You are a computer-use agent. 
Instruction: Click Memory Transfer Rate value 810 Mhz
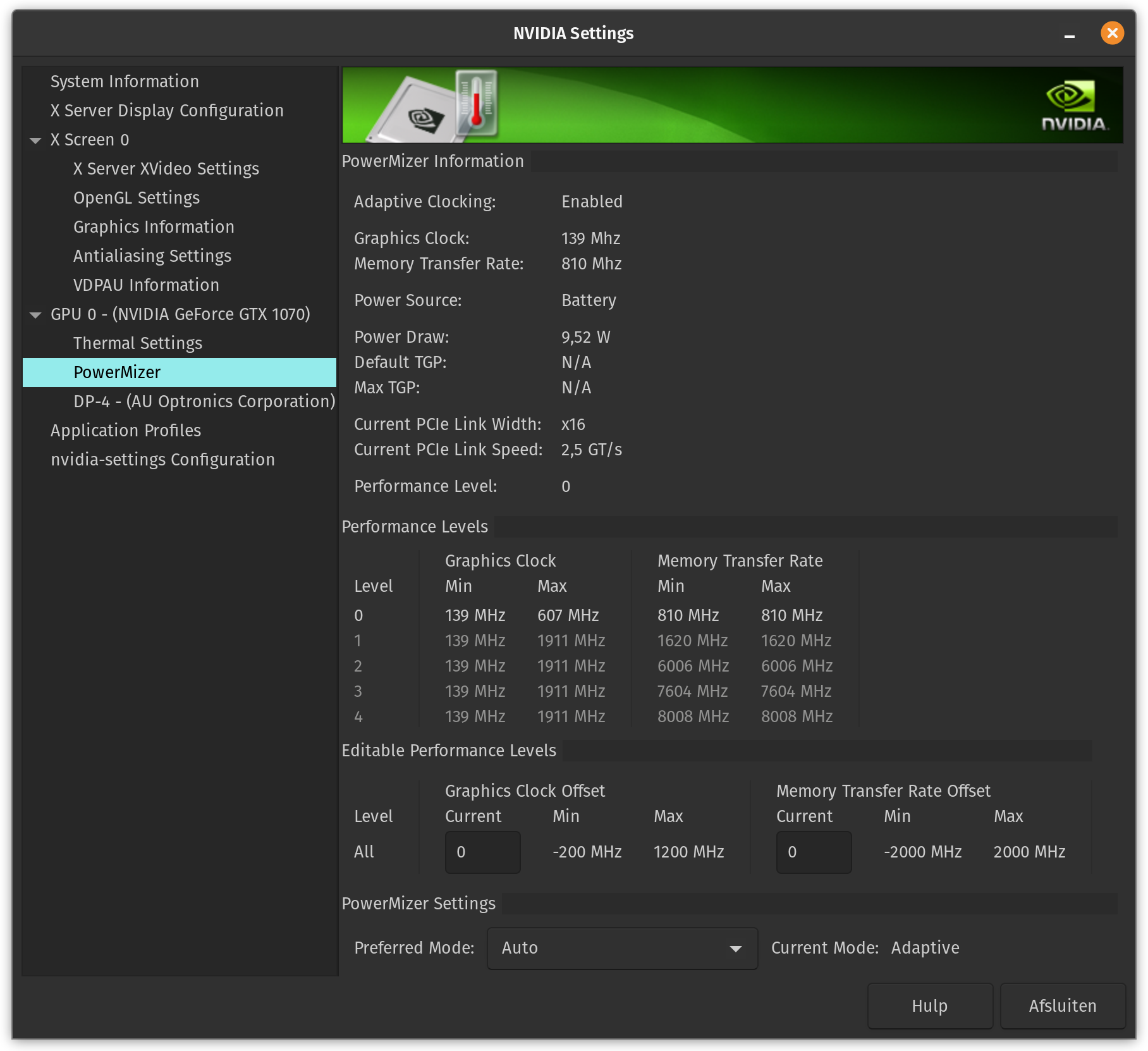point(592,264)
